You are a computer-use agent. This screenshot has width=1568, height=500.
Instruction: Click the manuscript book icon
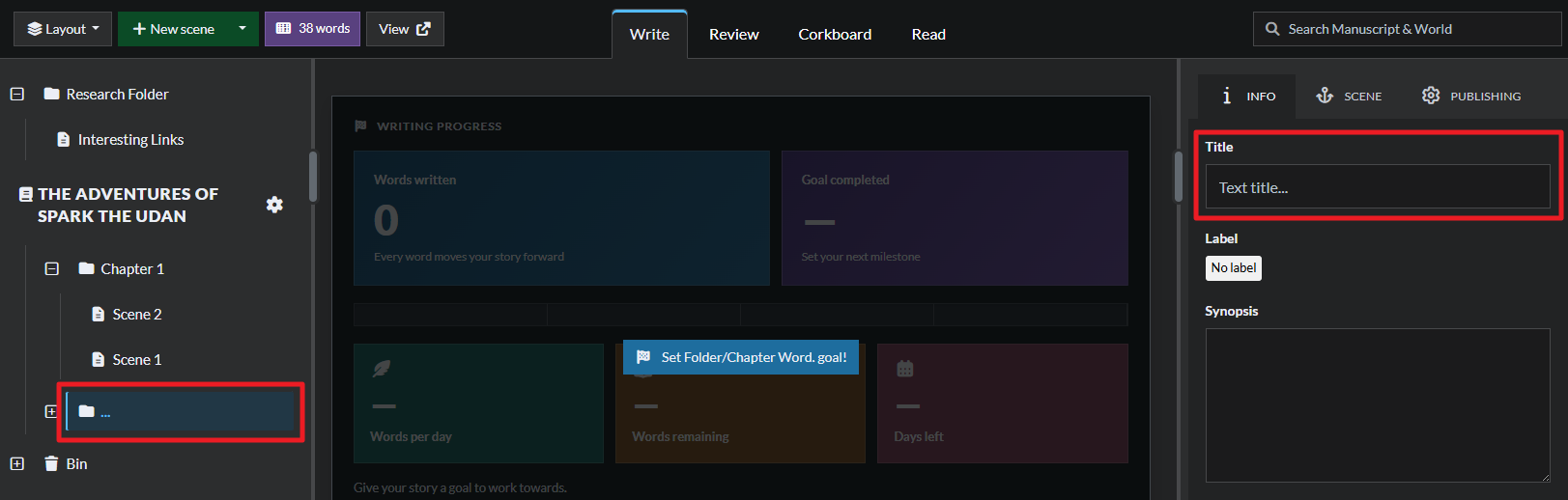(26, 194)
